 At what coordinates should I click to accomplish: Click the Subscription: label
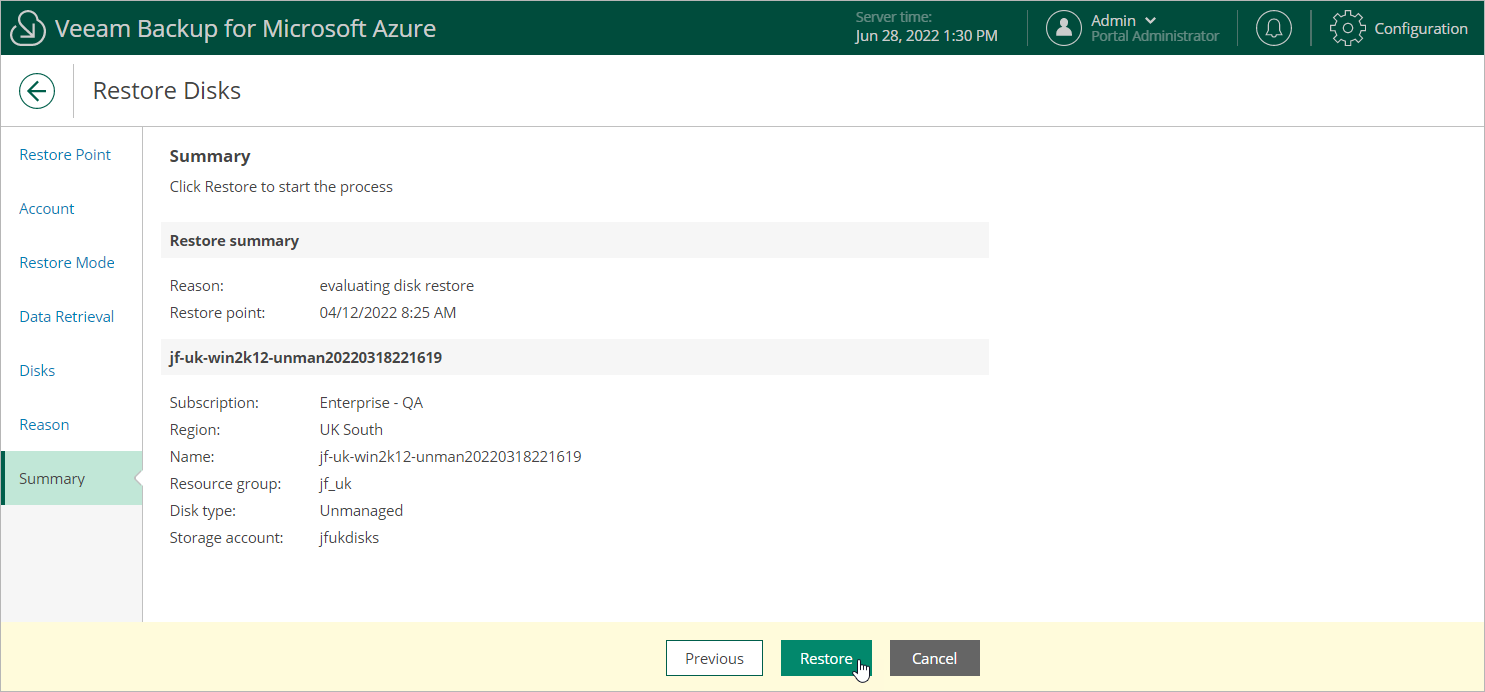click(214, 403)
